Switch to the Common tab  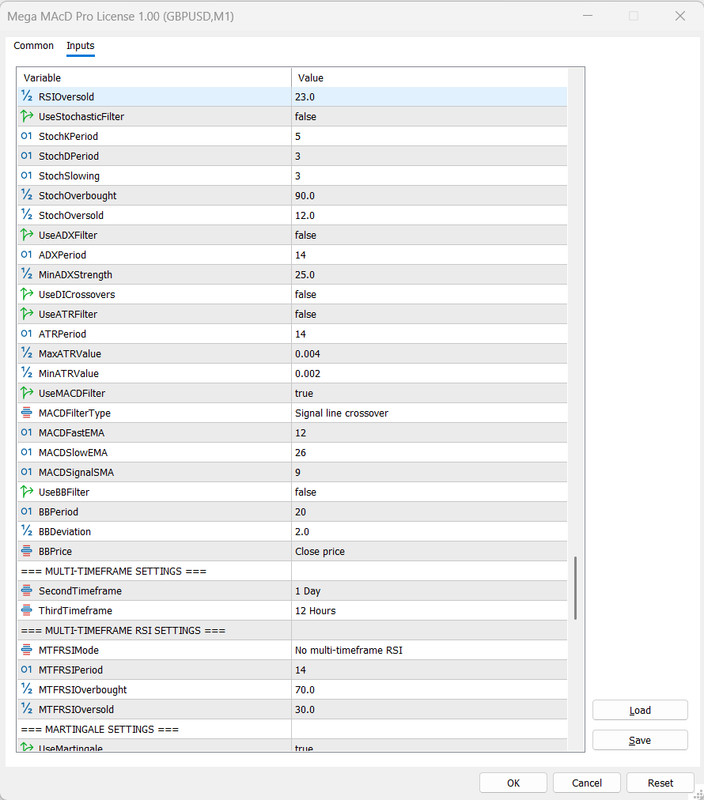(33, 45)
